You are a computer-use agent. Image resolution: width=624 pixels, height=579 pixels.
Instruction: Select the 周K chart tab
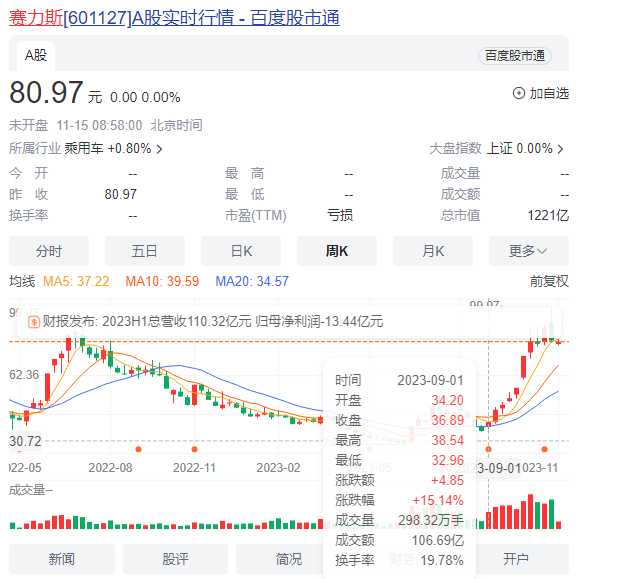click(337, 251)
